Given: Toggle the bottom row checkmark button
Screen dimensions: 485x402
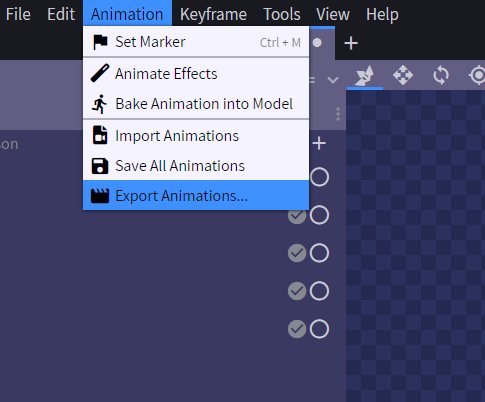Looking at the screenshot, I should 297,329.
